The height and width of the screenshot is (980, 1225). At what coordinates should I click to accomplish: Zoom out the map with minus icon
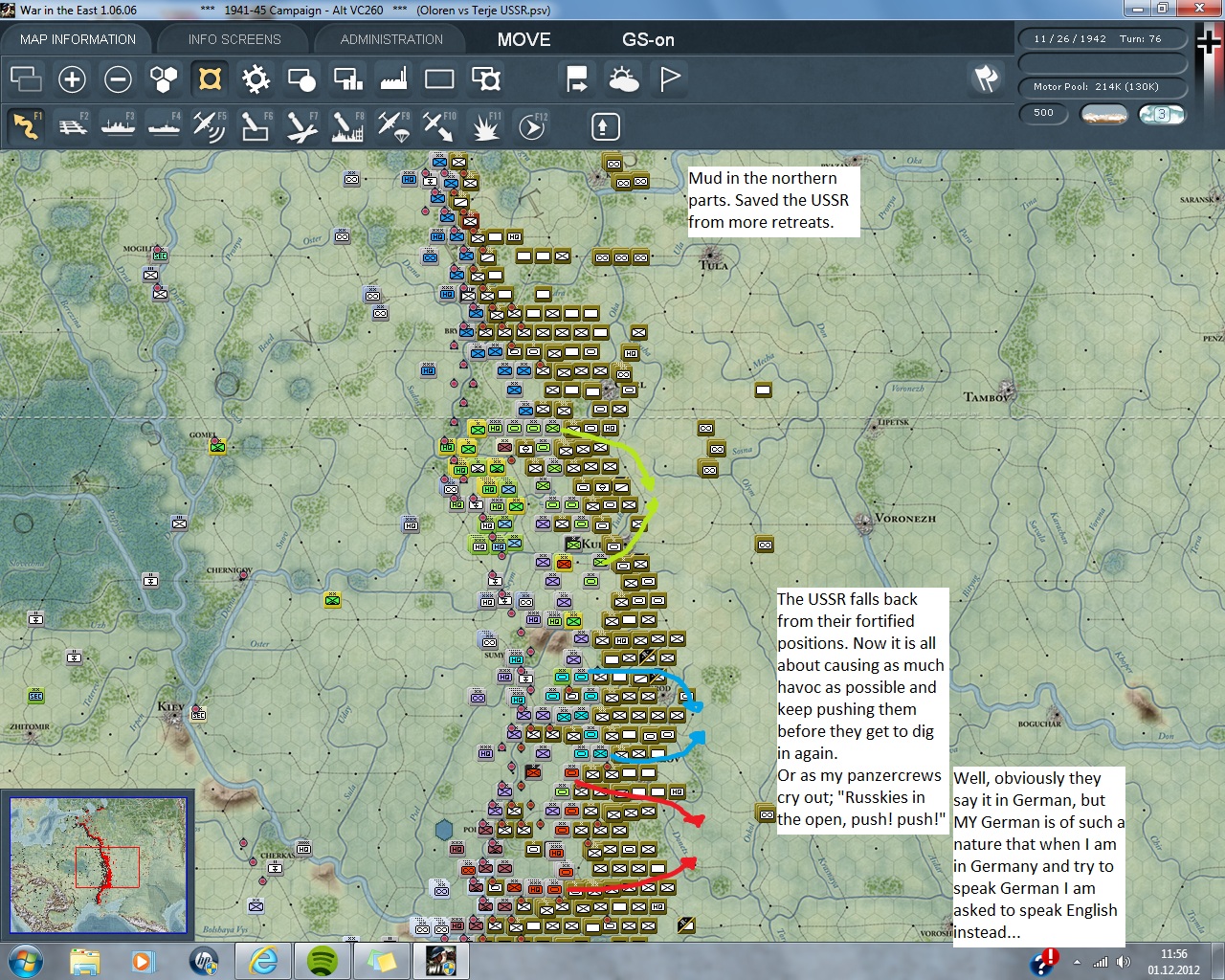point(118,78)
